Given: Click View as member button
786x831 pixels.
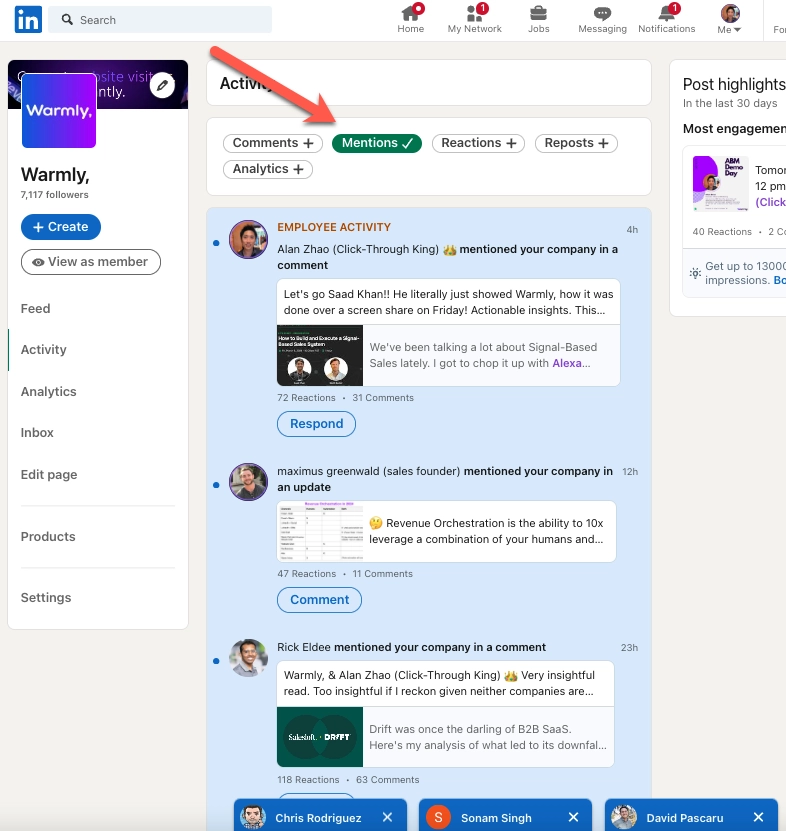Looking at the screenshot, I should [91, 262].
